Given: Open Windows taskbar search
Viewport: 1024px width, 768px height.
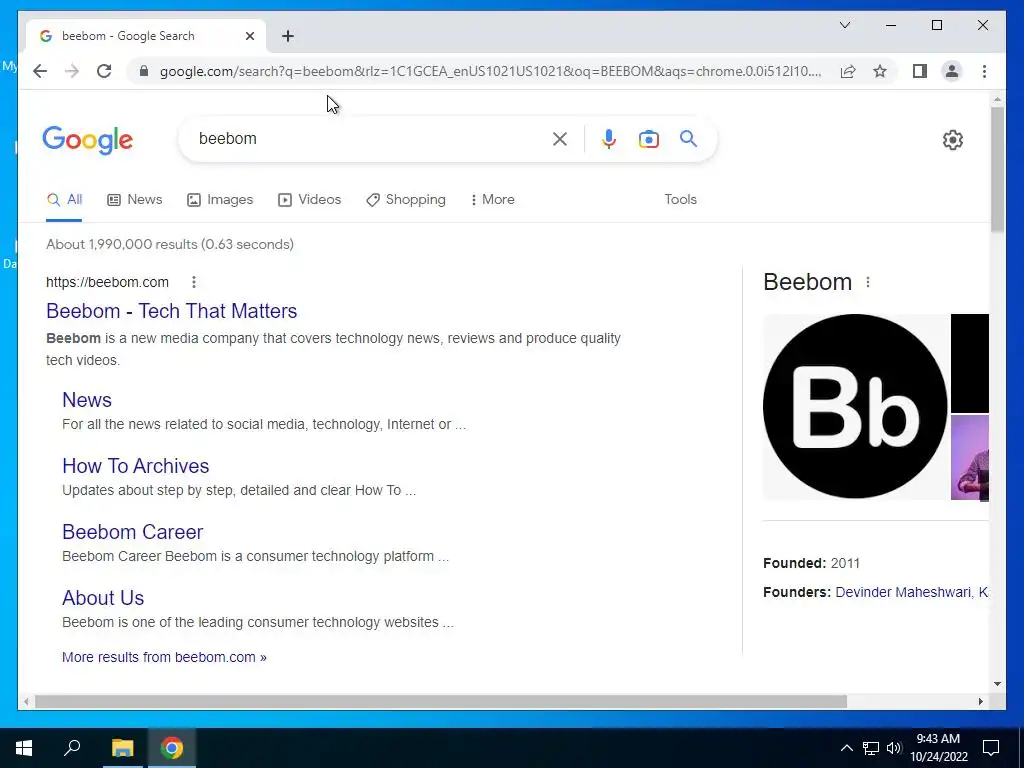Looking at the screenshot, I should (72, 748).
